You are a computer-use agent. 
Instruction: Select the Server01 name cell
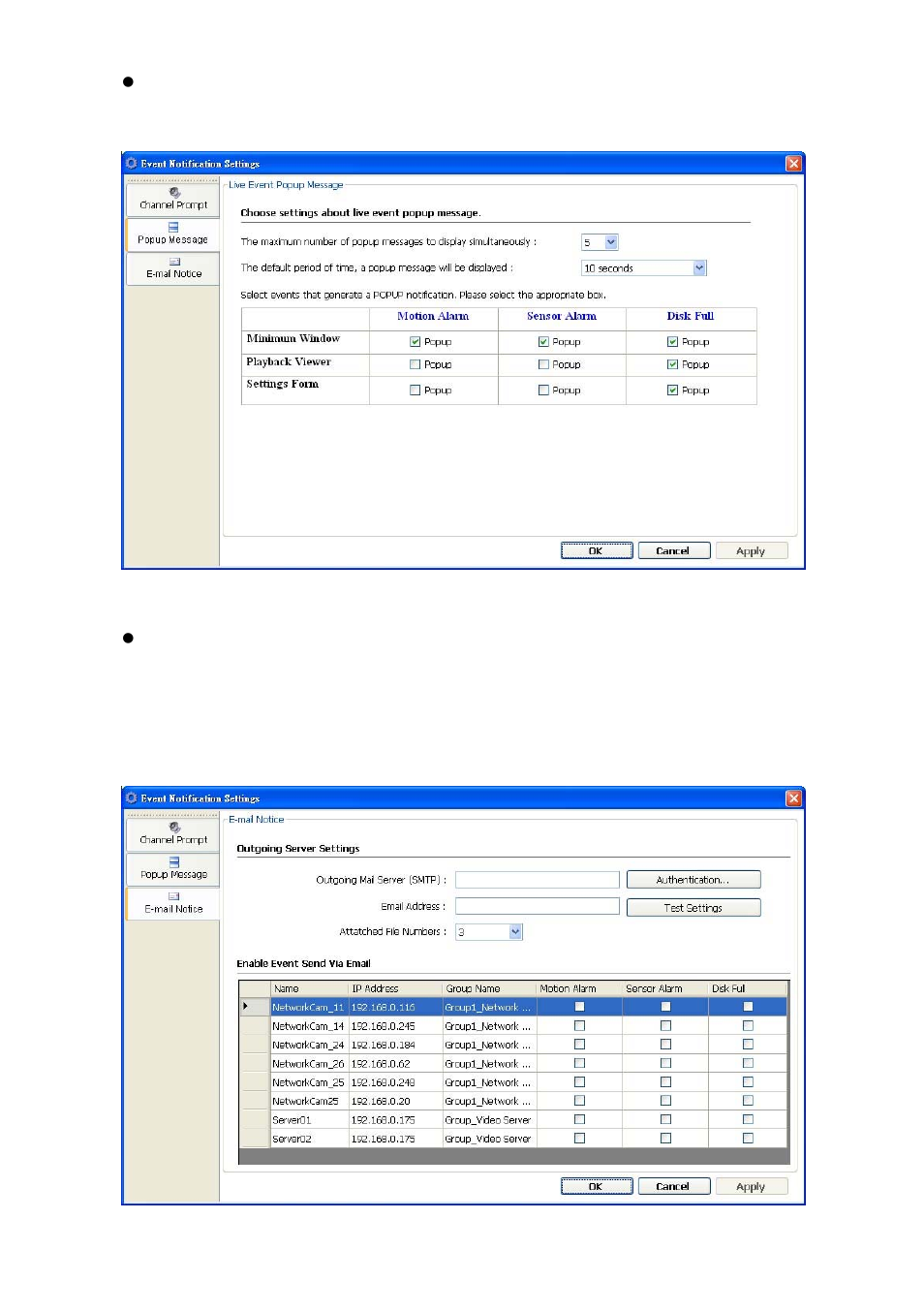(309, 1119)
